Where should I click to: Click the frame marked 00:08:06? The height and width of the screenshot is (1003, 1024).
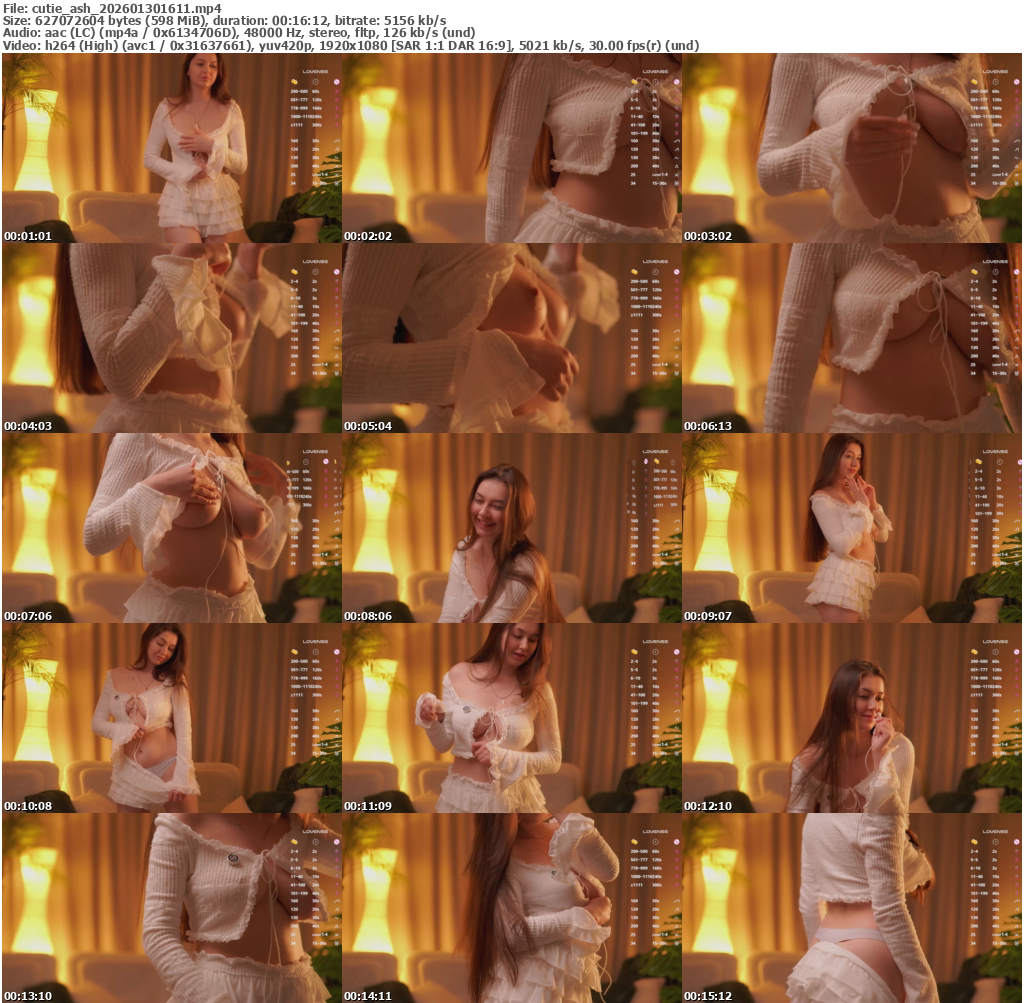click(x=511, y=528)
